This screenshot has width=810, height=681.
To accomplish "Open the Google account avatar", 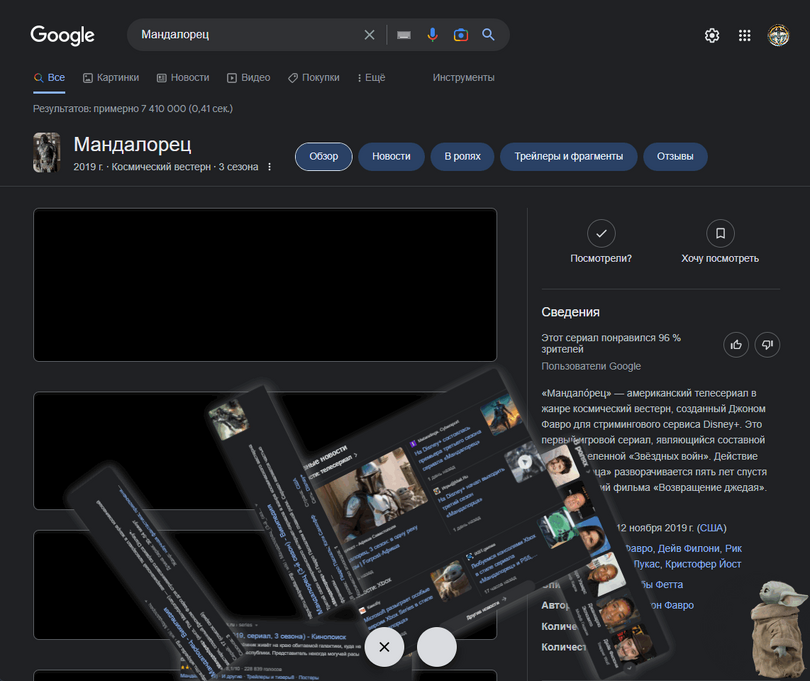I will coord(778,35).
